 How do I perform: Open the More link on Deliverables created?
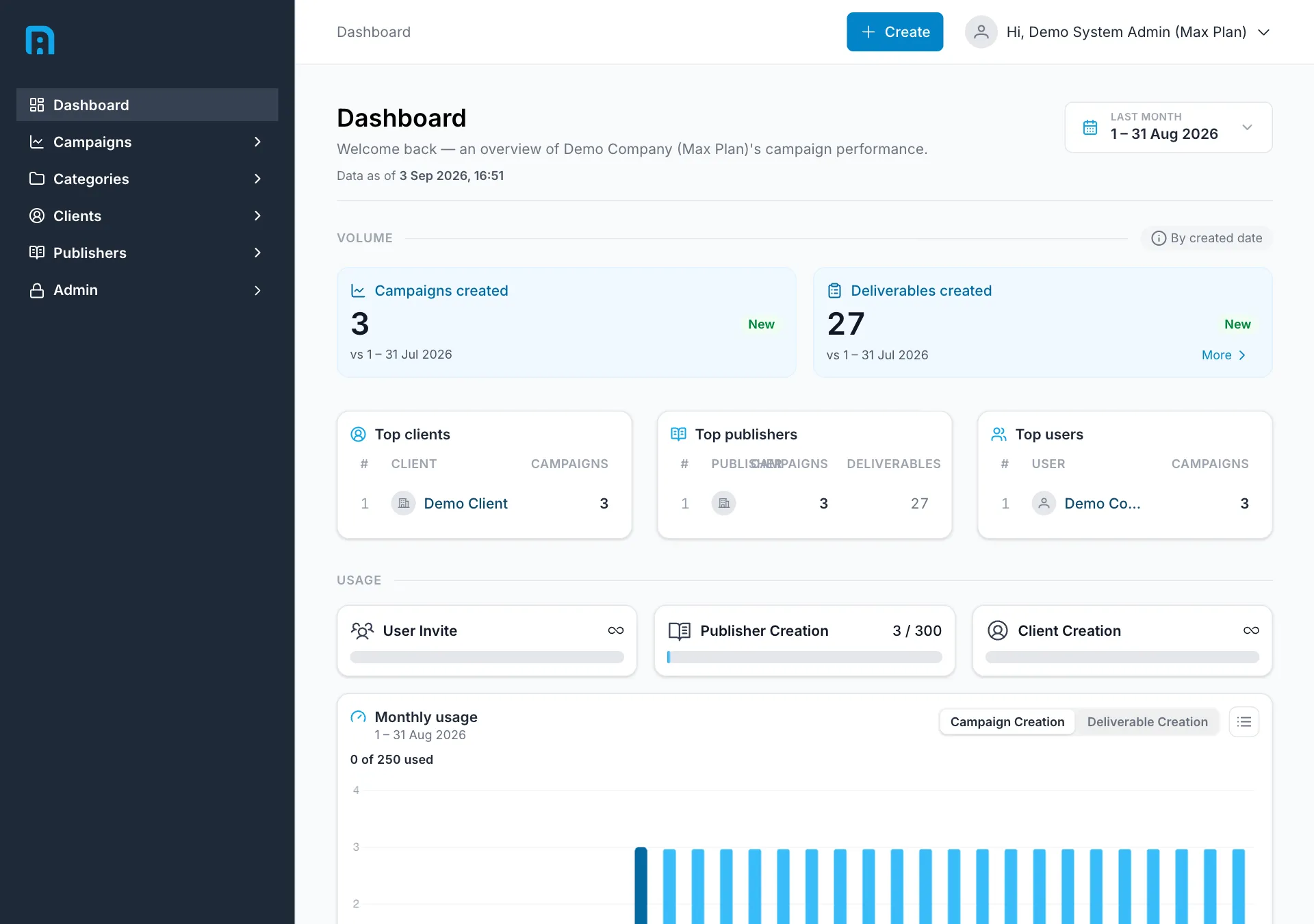coord(1224,355)
